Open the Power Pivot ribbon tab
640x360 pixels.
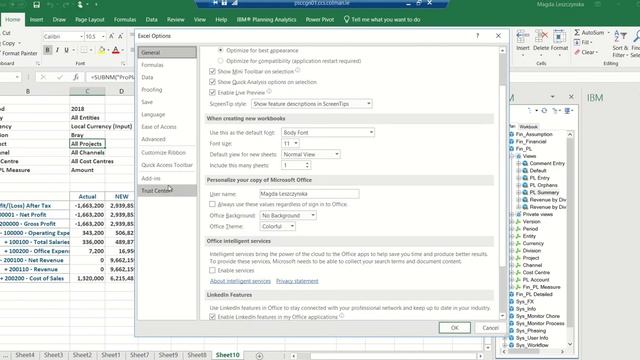click(320, 19)
